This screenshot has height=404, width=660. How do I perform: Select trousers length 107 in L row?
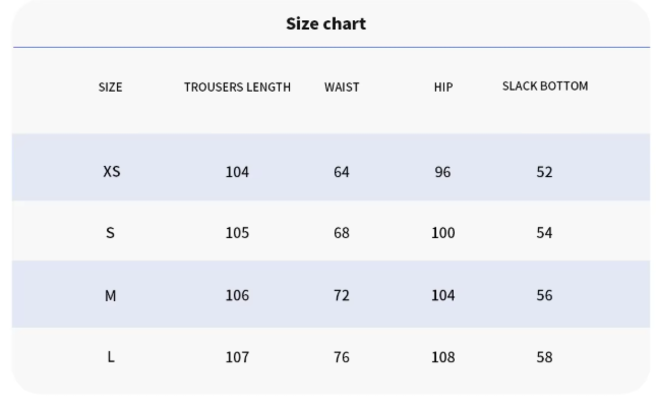[237, 357]
